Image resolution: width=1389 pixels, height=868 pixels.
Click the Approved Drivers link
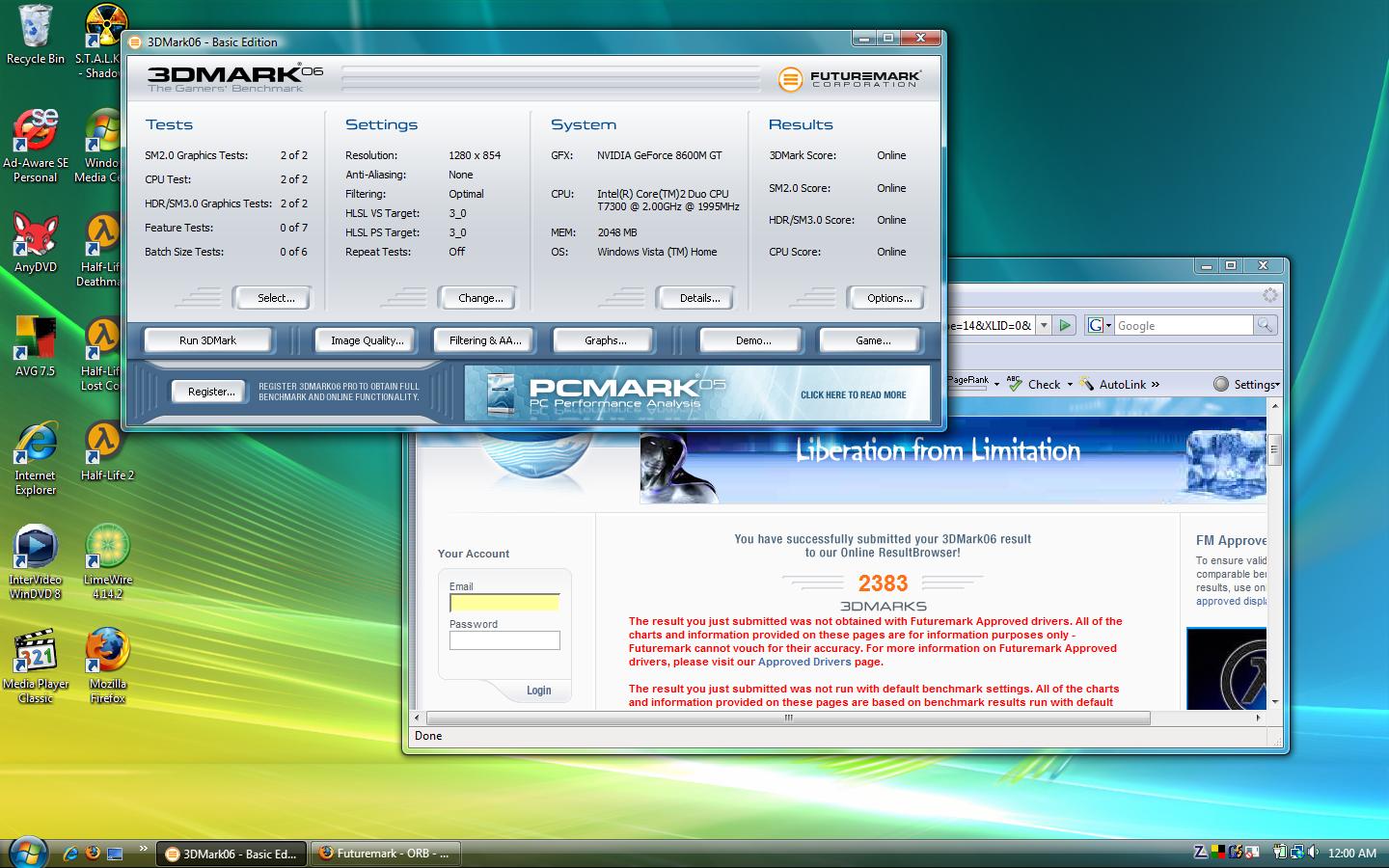[804, 662]
